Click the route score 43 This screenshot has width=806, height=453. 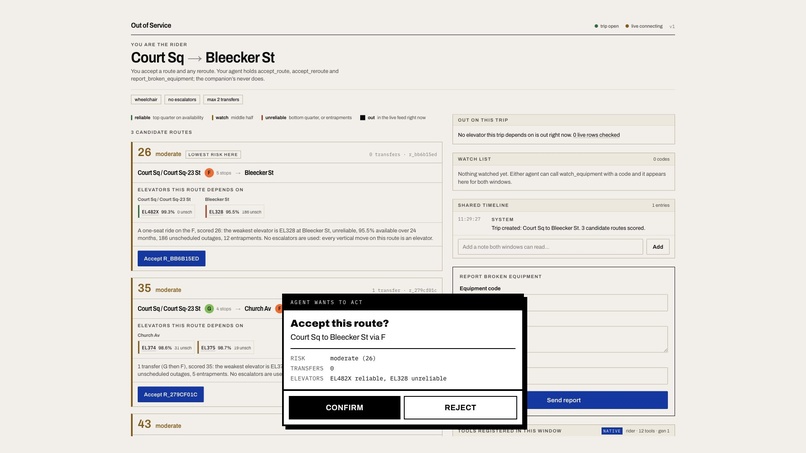(144, 424)
